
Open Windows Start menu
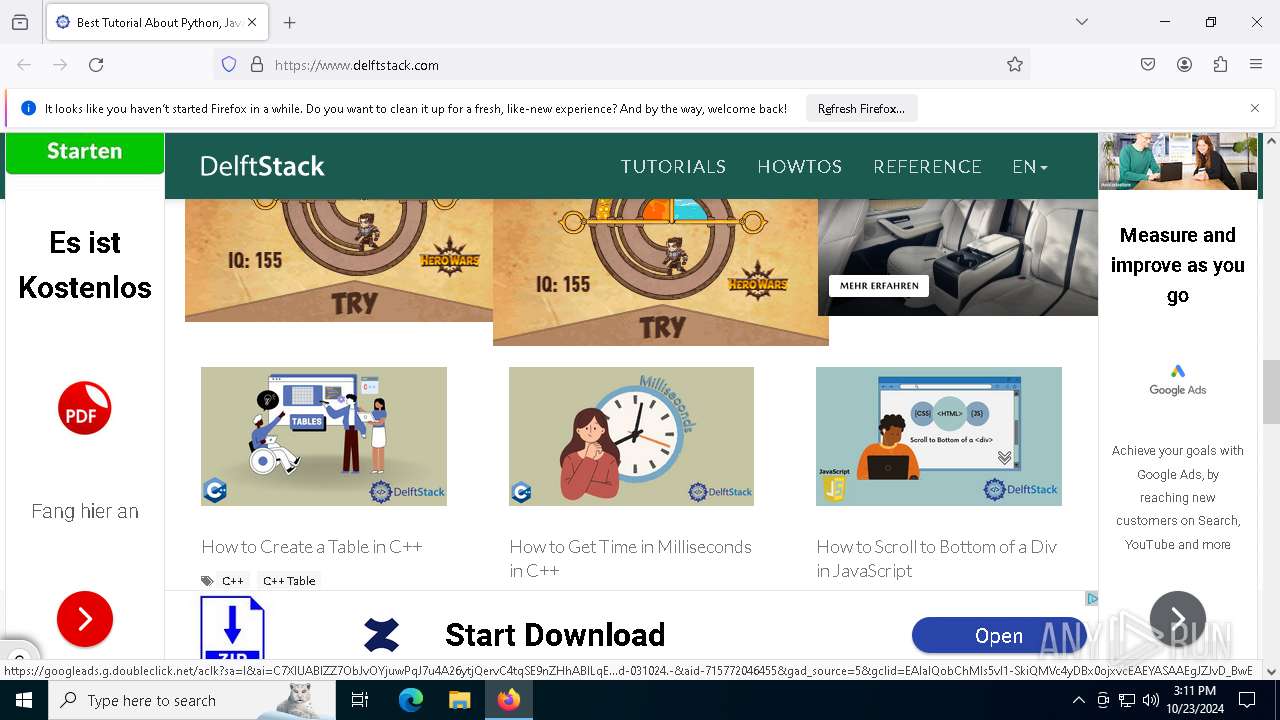24,700
